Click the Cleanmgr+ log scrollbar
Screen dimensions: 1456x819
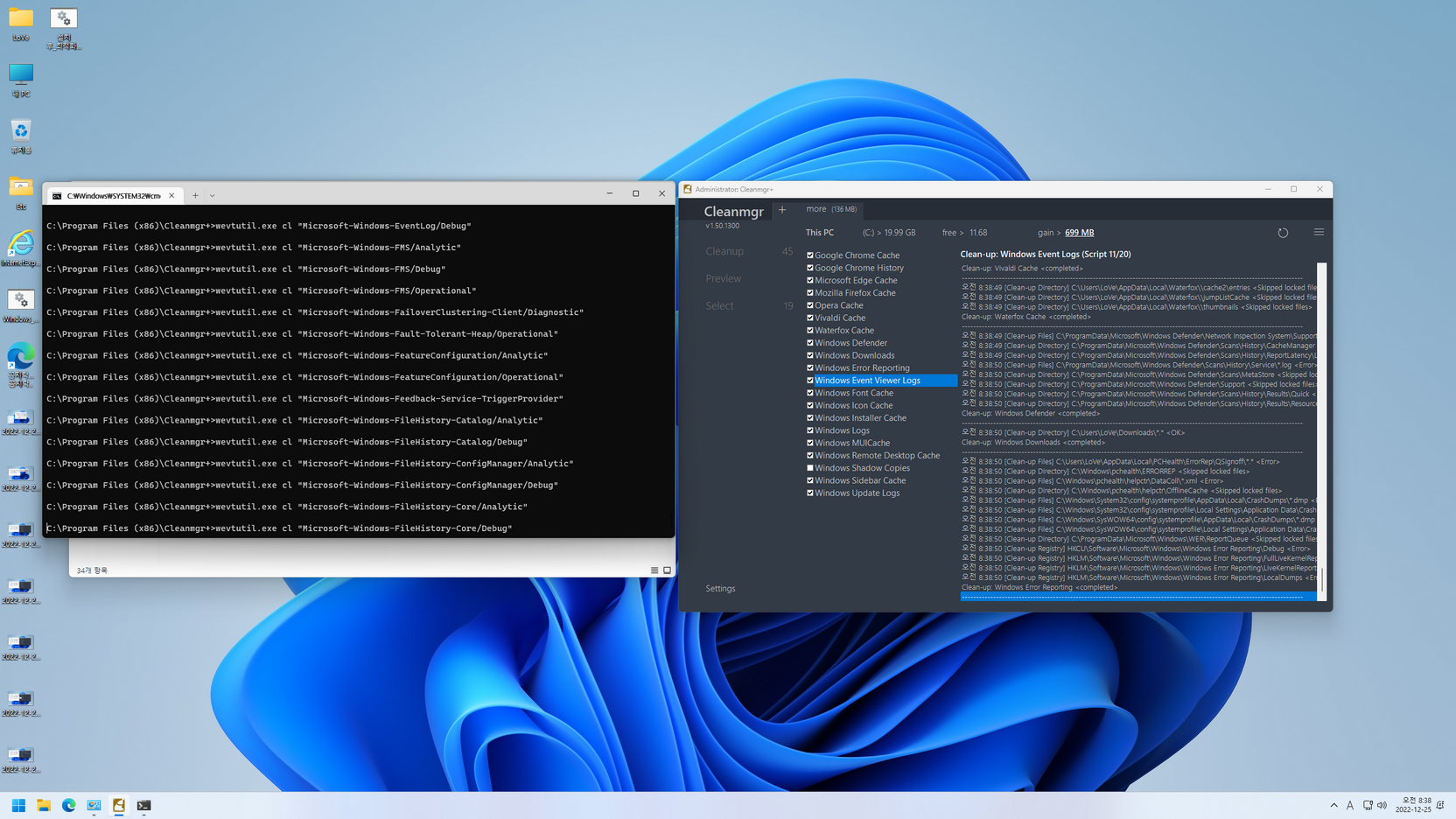pos(1321,430)
